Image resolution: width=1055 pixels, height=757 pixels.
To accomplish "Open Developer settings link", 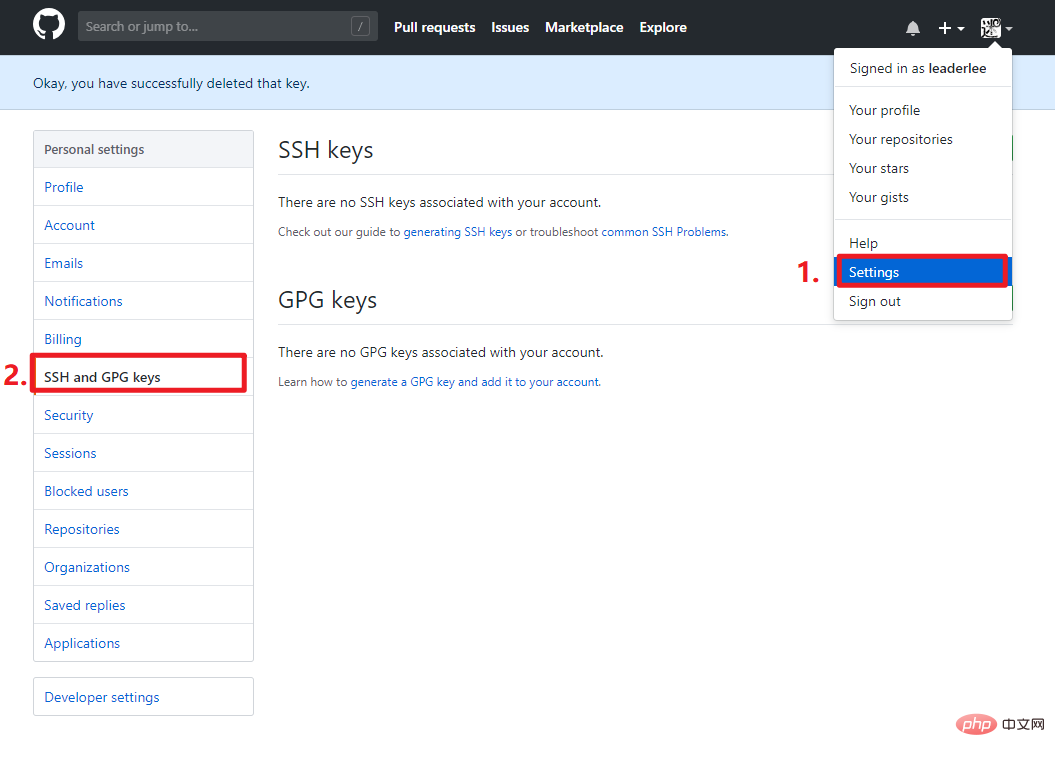I will click(102, 697).
